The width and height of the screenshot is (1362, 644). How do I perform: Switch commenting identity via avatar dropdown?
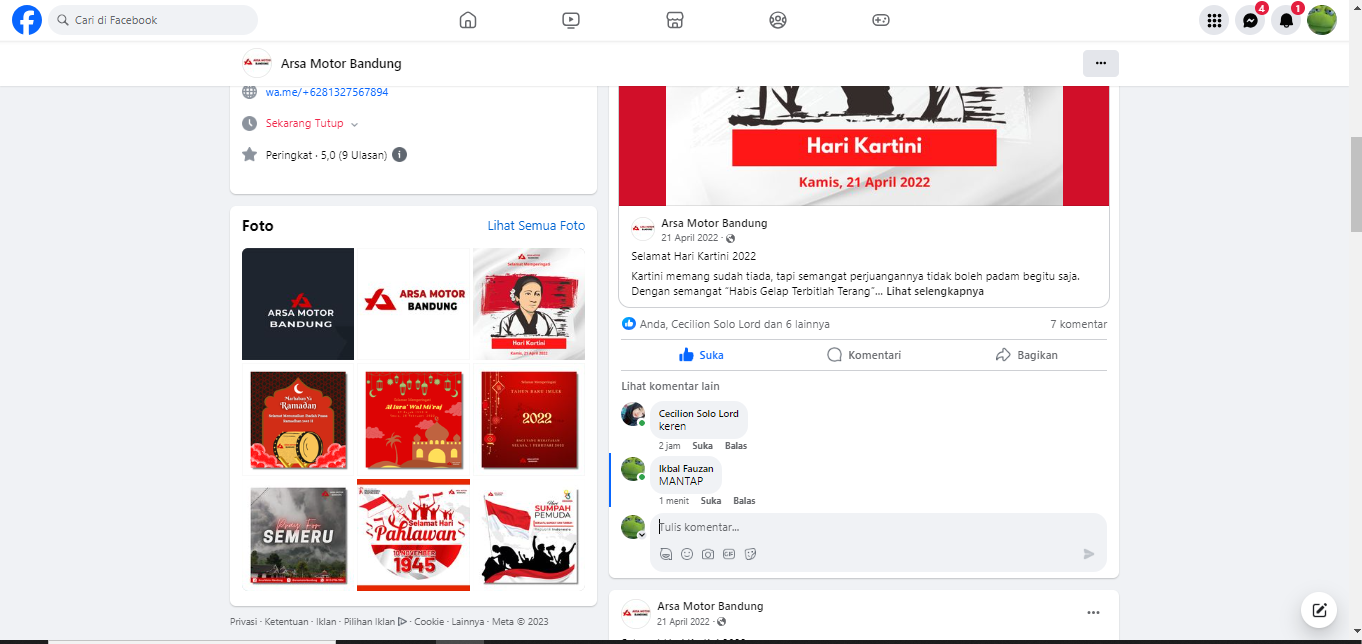(x=633, y=527)
